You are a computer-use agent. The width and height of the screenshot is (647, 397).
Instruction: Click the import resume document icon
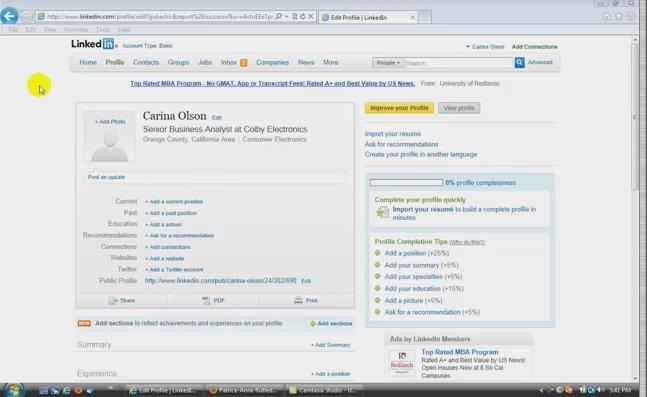[x=383, y=212]
